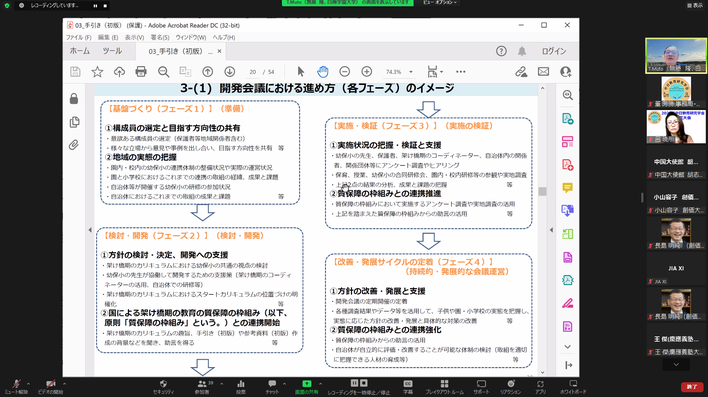
Task: Zoom in with the plus button
Action: point(367,72)
